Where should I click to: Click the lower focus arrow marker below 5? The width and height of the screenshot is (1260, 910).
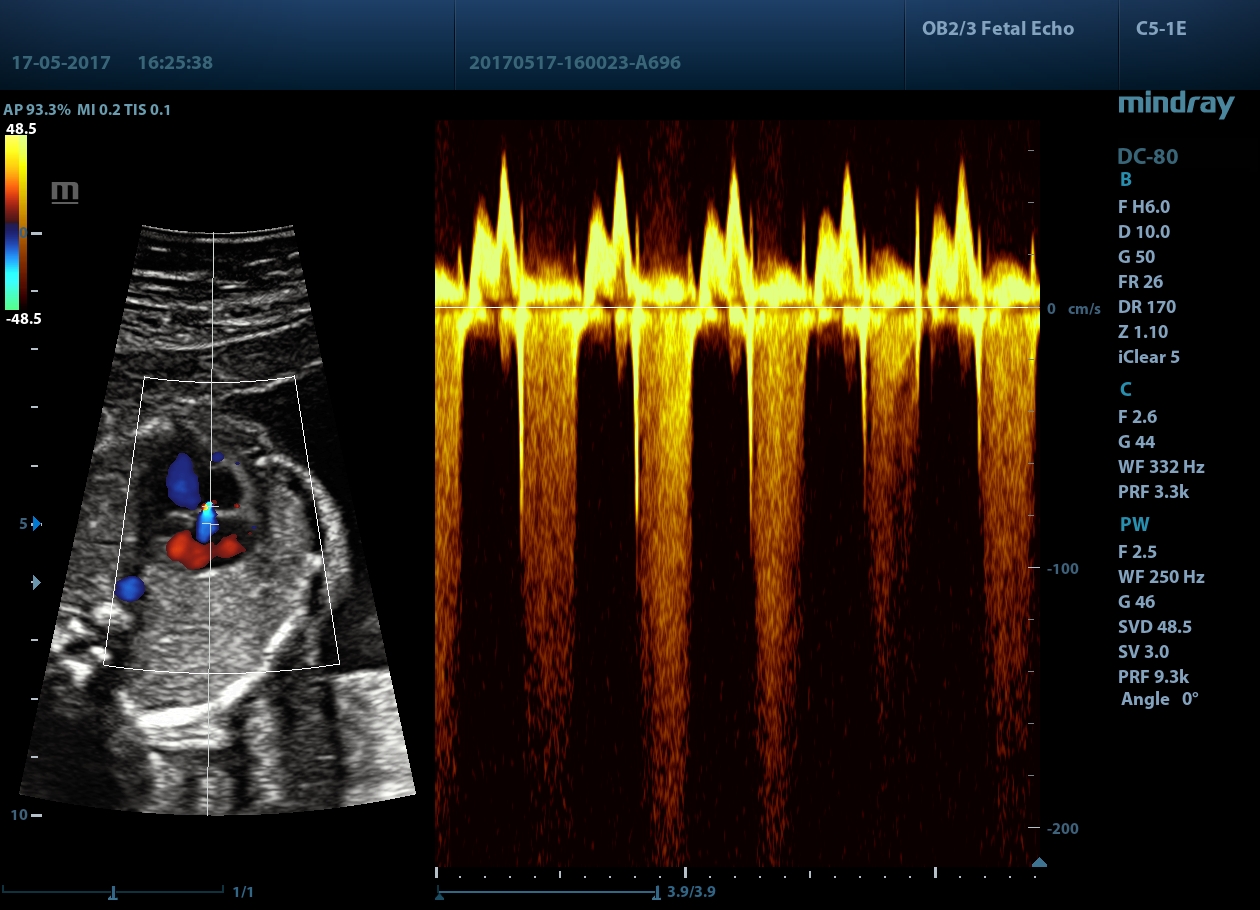point(36,582)
